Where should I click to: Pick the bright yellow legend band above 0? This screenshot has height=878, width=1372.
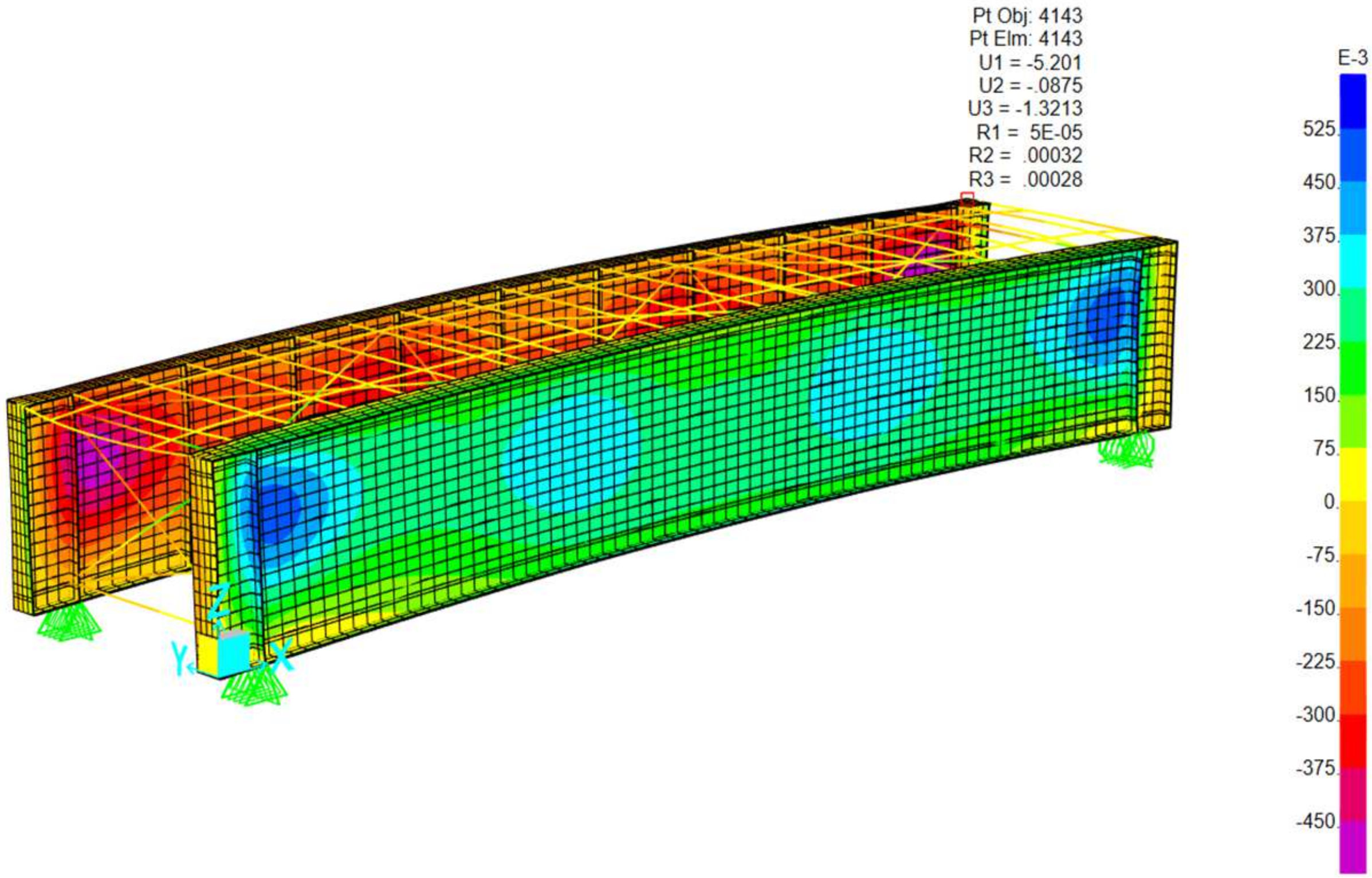pos(1352,474)
